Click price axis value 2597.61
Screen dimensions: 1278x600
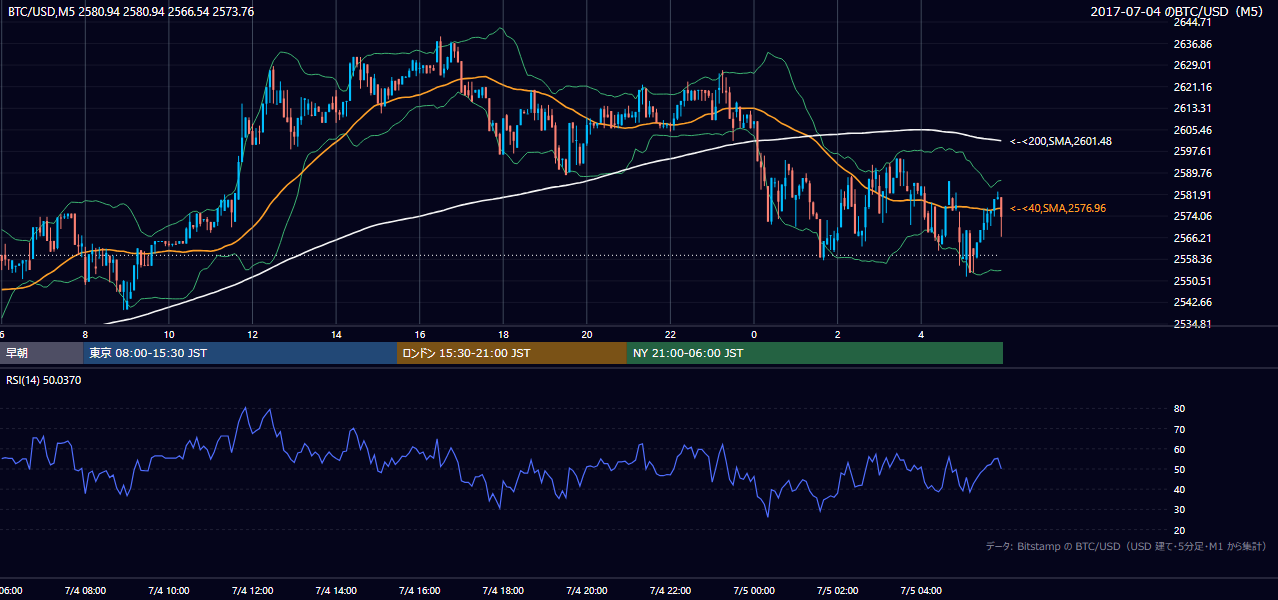pos(1193,151)
